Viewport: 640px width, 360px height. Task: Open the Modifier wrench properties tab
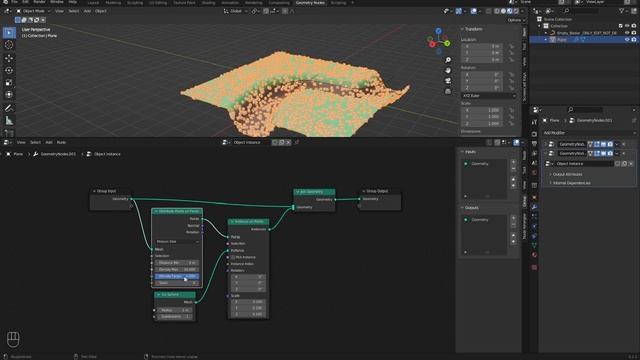pos(534,207)
